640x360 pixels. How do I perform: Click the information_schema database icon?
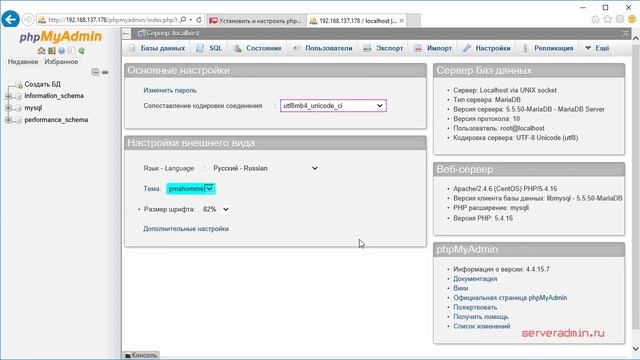(18, 96)
